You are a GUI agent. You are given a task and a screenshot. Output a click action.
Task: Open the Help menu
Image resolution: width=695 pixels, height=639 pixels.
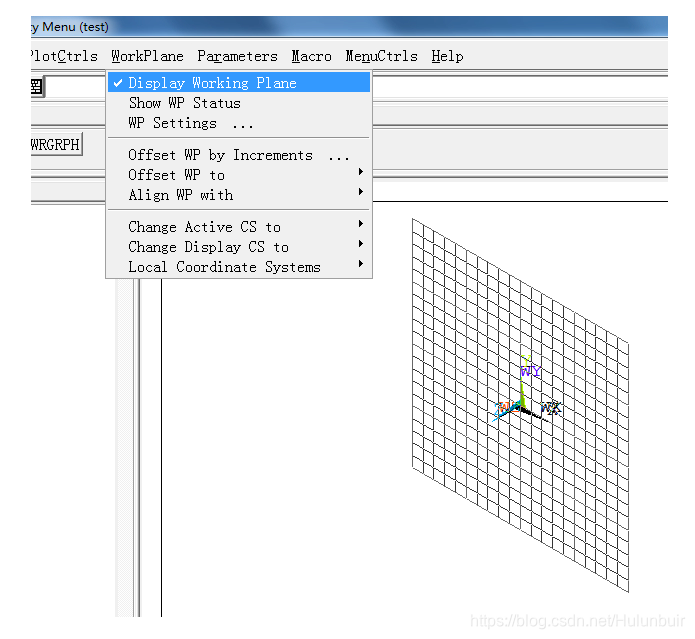pyautogui.click(x=447, y=56)
